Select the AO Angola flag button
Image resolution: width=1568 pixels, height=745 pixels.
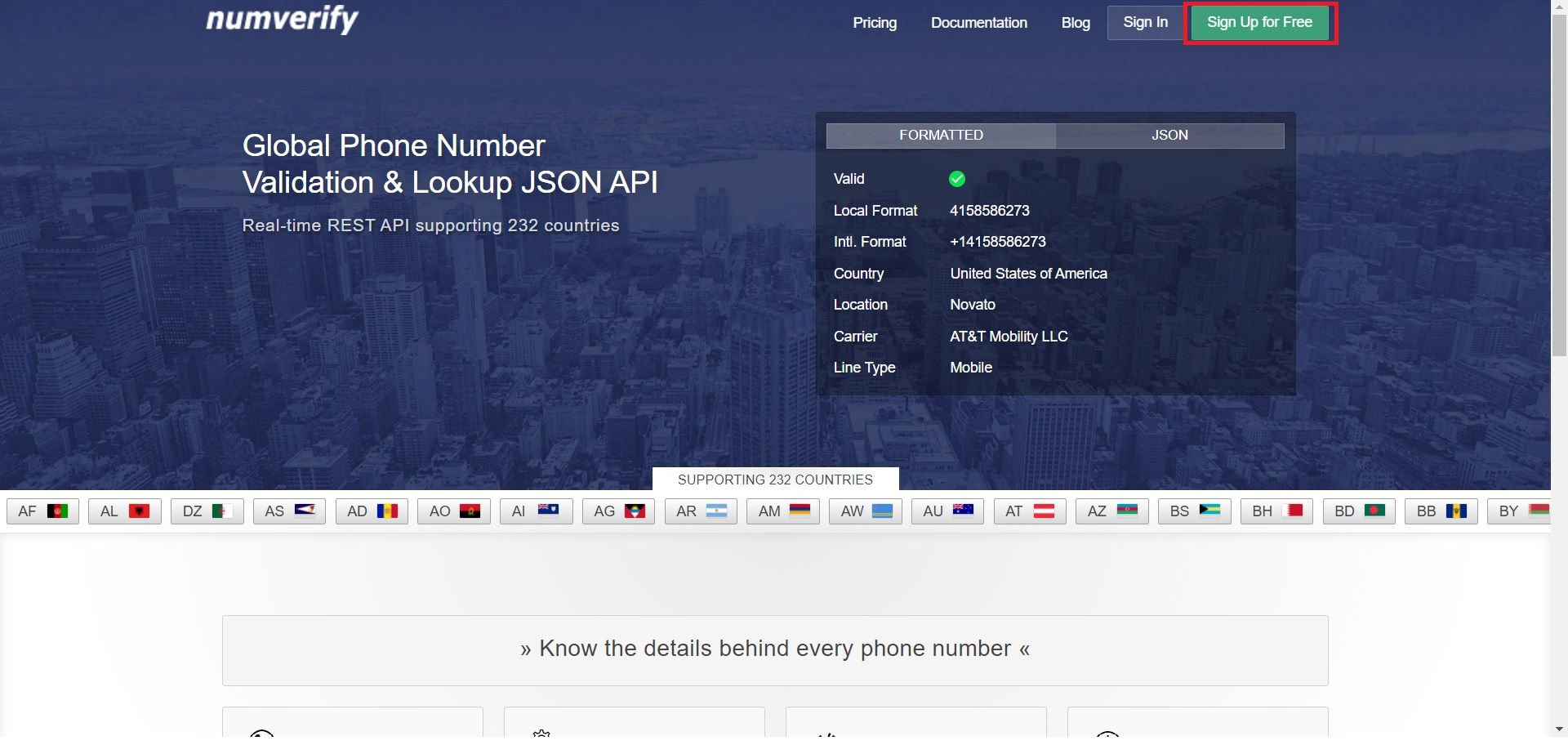[454, 511]
